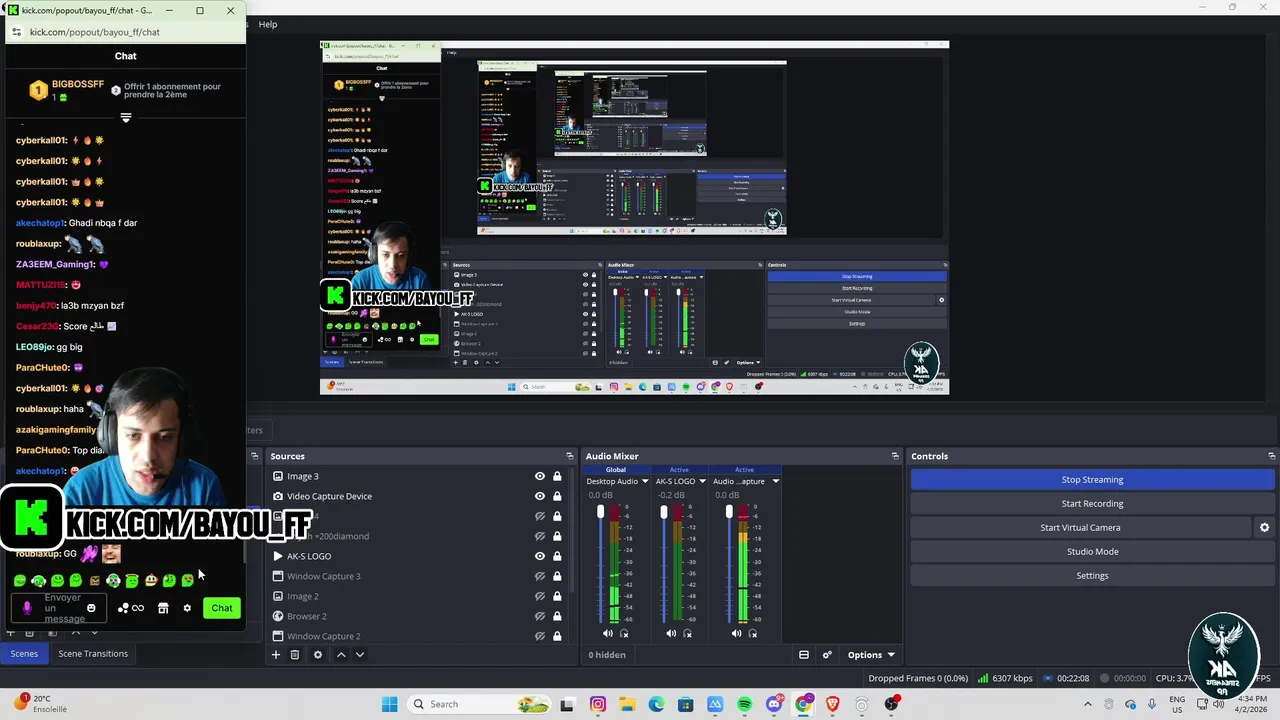This screenshot has height=720, width=1280.
Task: Hide the Image 3 source
Action: [x=540, y=477]
